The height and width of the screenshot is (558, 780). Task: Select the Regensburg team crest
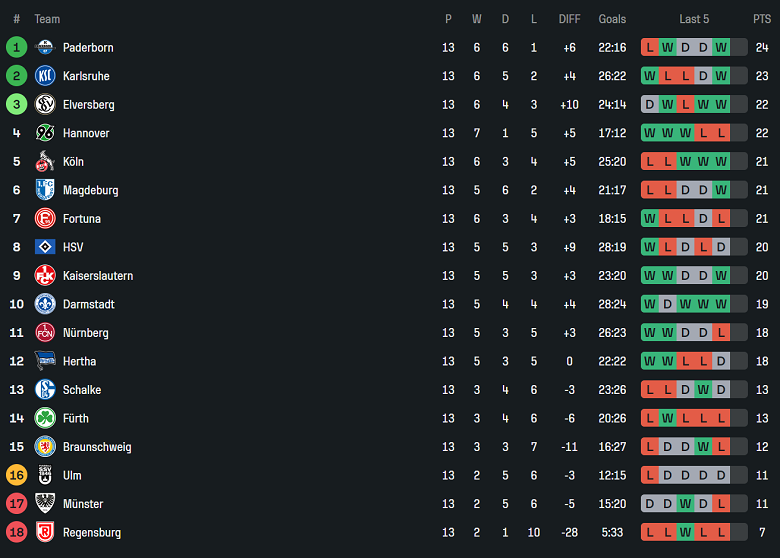tap(44, 532)
